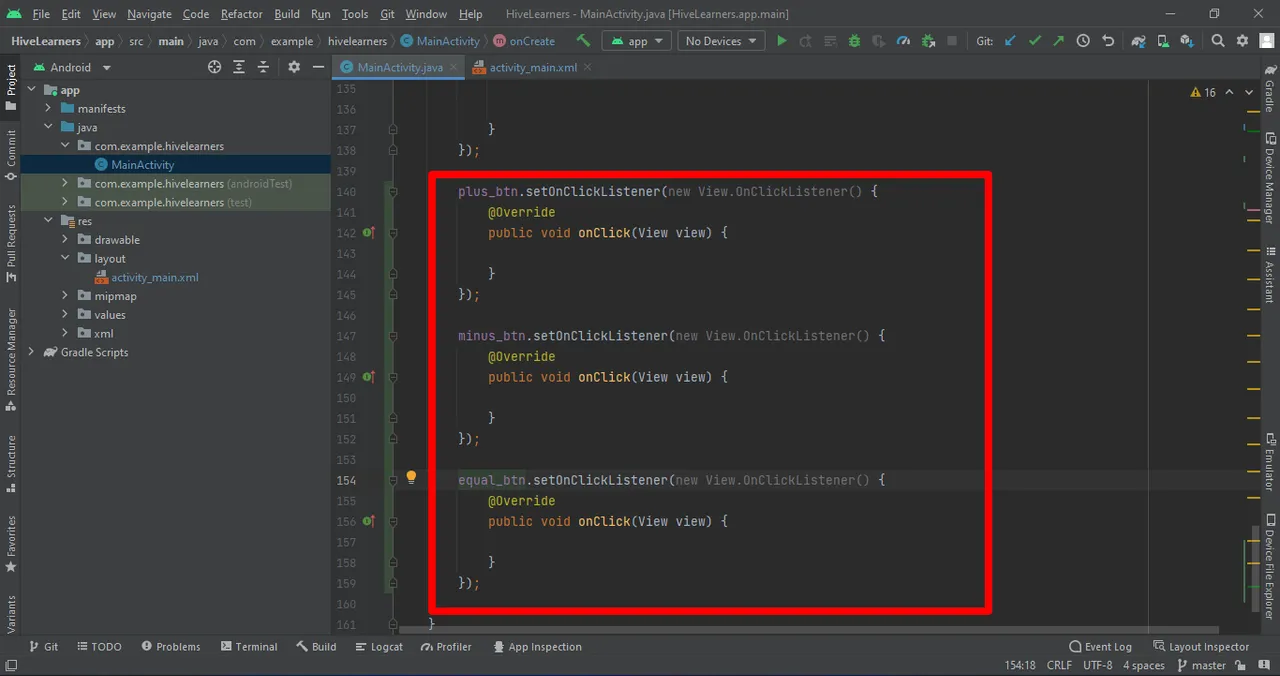Click the Make Project hammer icon

tap(583, 41)
